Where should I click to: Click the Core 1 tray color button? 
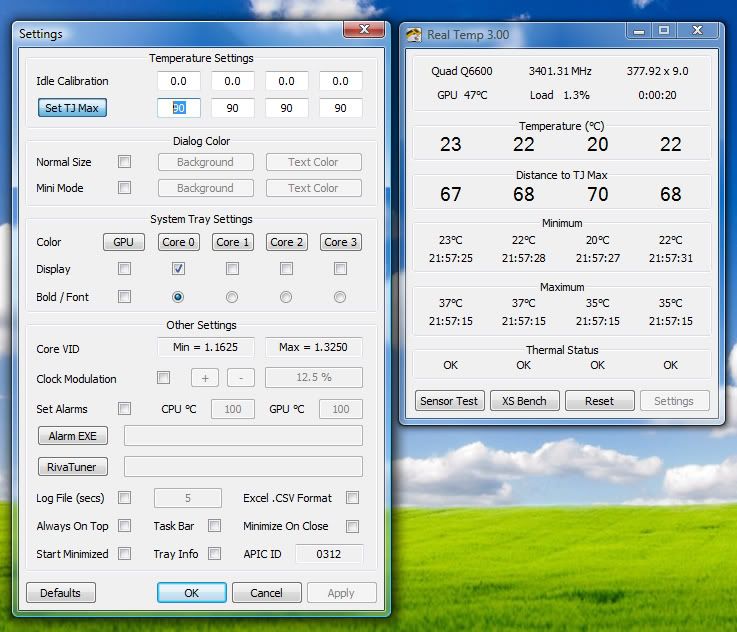(233, 242)
